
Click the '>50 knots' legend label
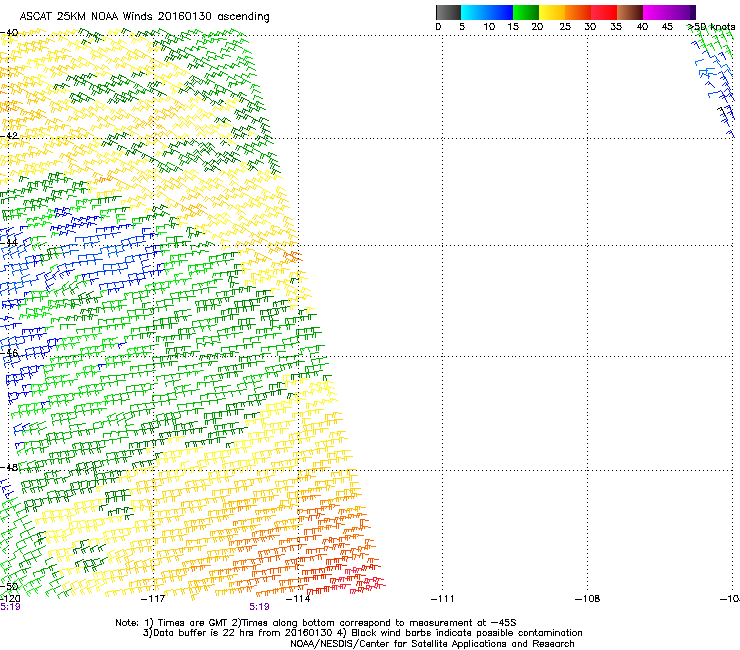711,27
